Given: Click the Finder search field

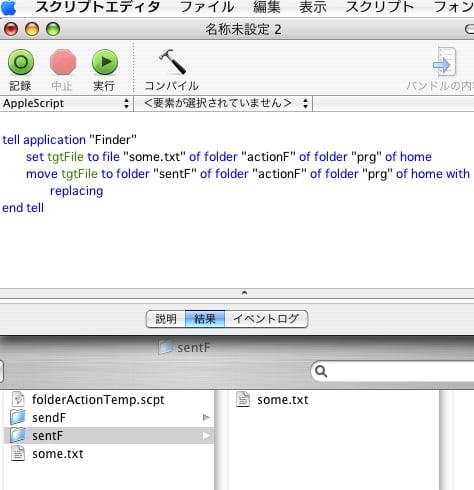Looking at the screenshot, I should 393,371.
